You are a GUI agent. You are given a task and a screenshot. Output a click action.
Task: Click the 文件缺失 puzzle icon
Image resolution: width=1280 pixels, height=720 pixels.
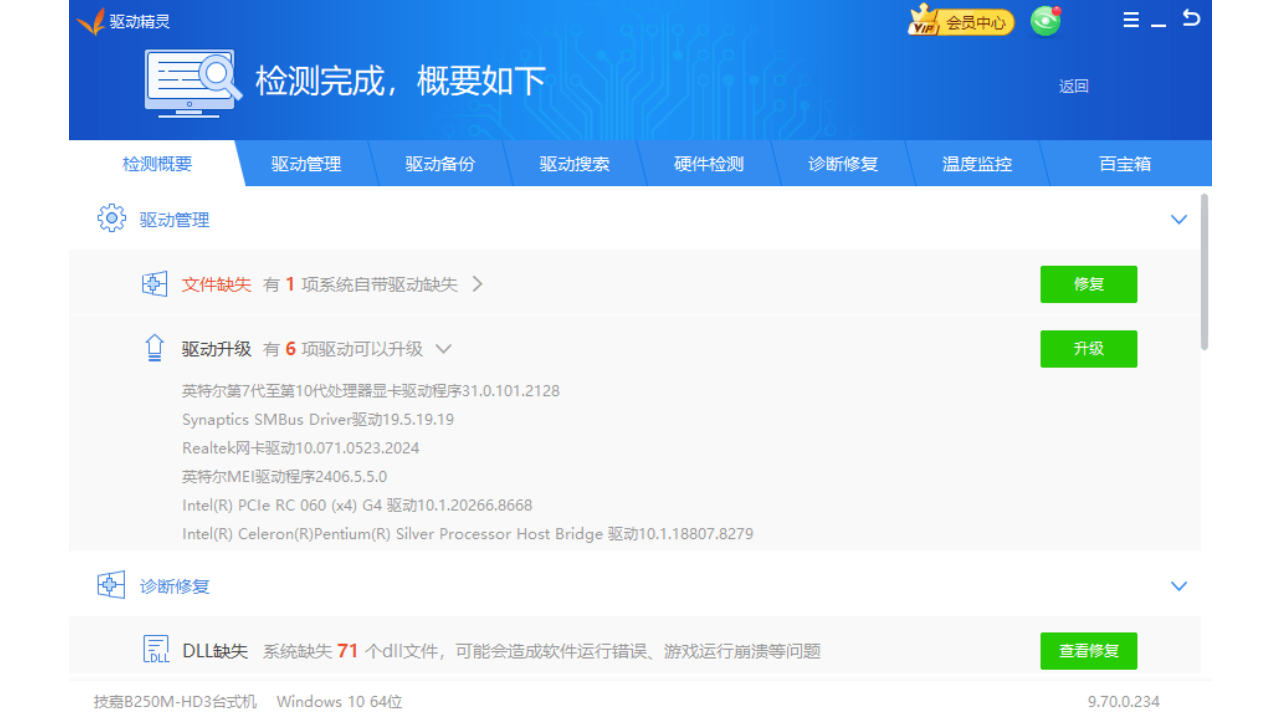(154, 284)
